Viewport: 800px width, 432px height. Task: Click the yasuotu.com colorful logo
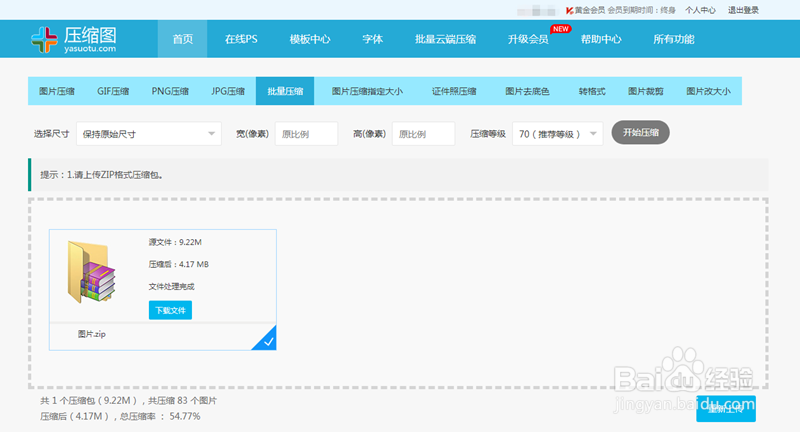click(x=74, y=39)
